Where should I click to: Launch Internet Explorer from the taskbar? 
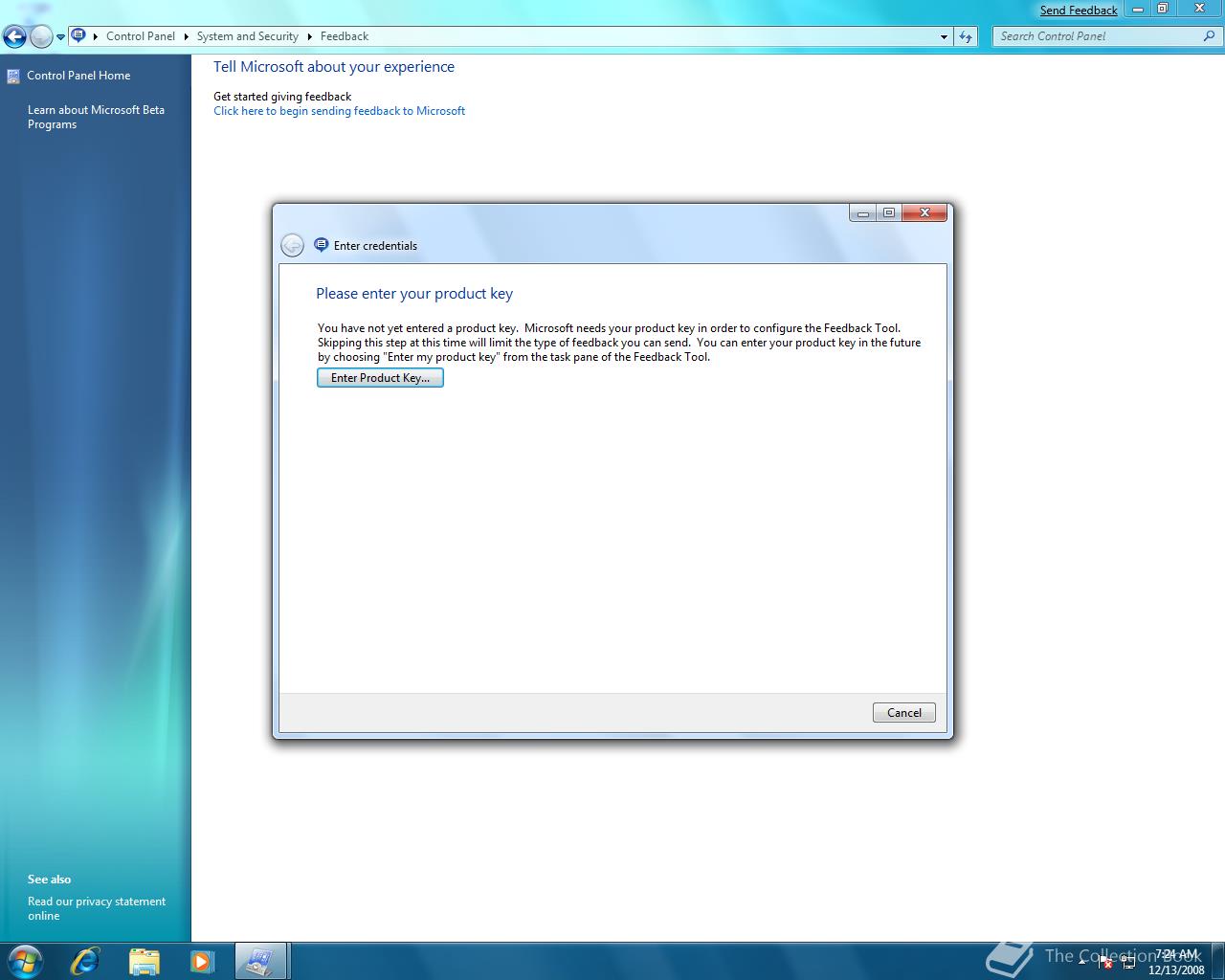pos(84,961)
